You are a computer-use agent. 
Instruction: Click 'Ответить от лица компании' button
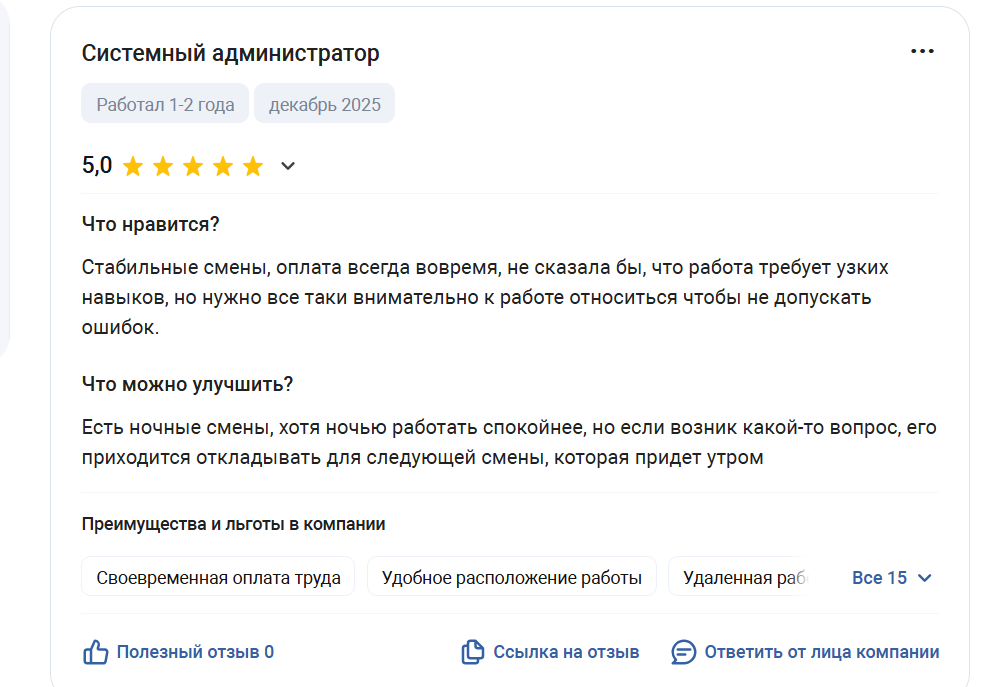pos(821,652)
